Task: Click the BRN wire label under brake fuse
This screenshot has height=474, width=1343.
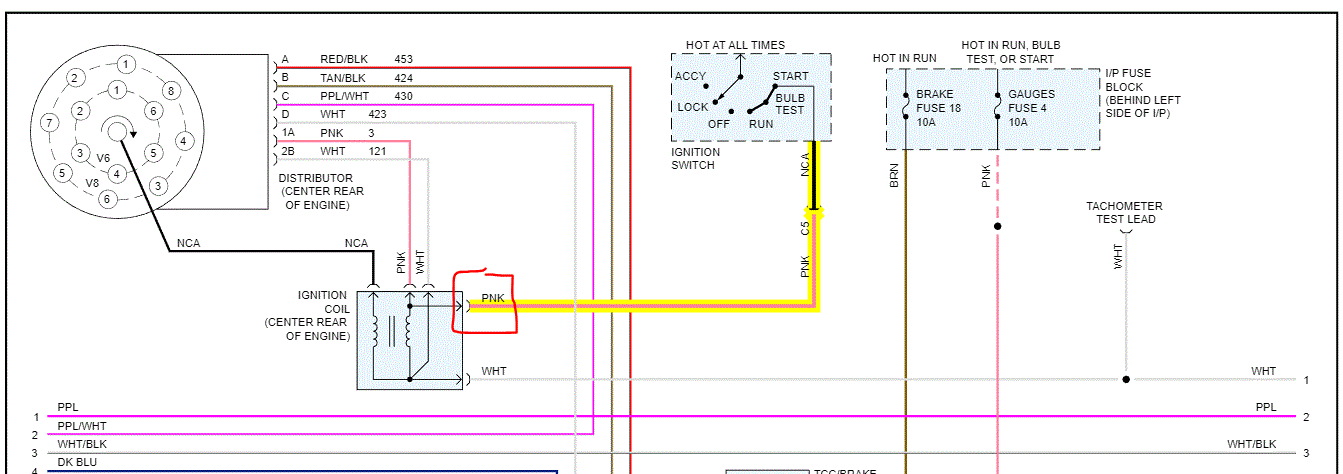Action: click(x=894, y=176)
